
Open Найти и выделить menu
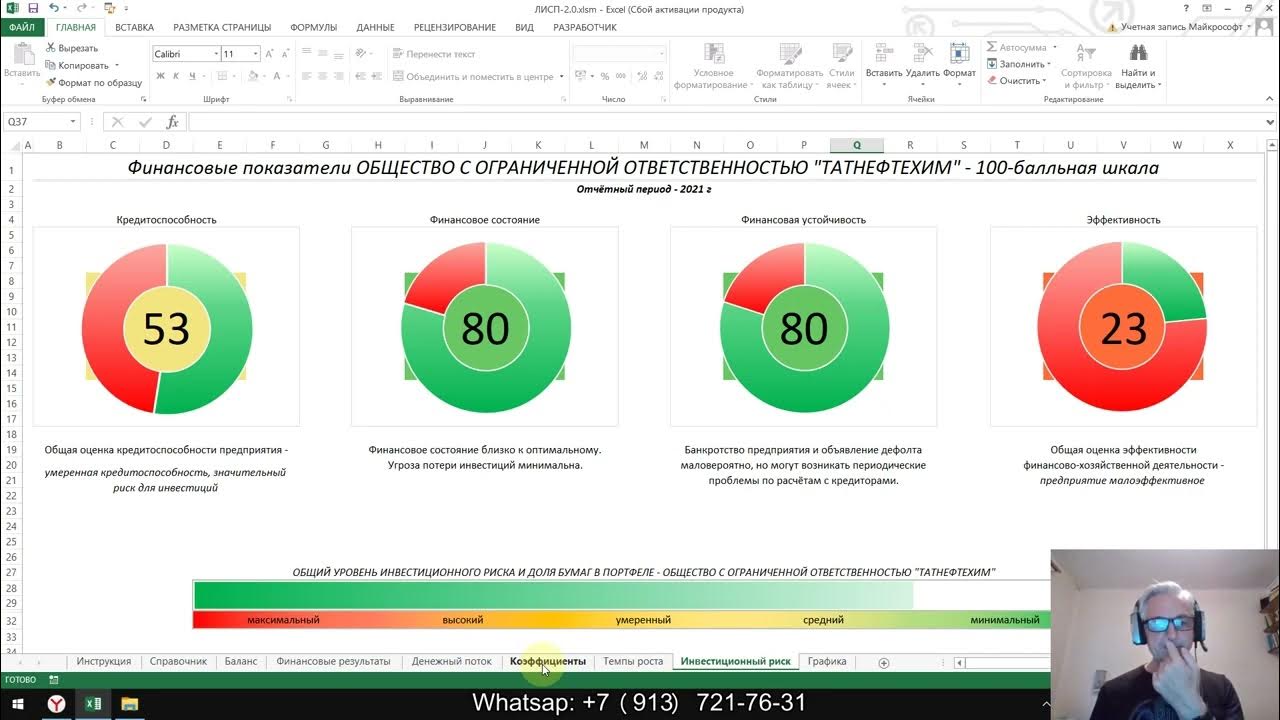(1137, 66)
